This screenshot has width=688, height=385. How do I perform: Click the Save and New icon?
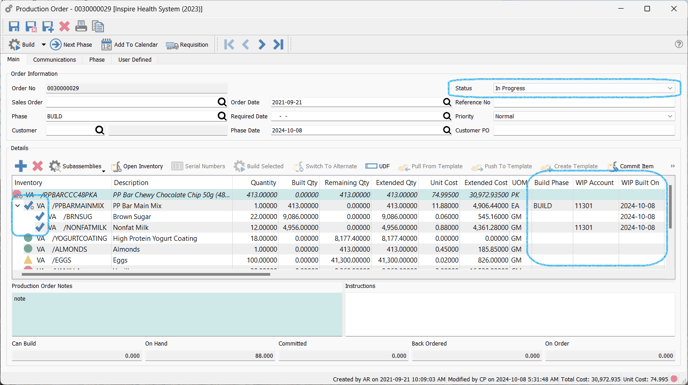(x=47, y=27)
